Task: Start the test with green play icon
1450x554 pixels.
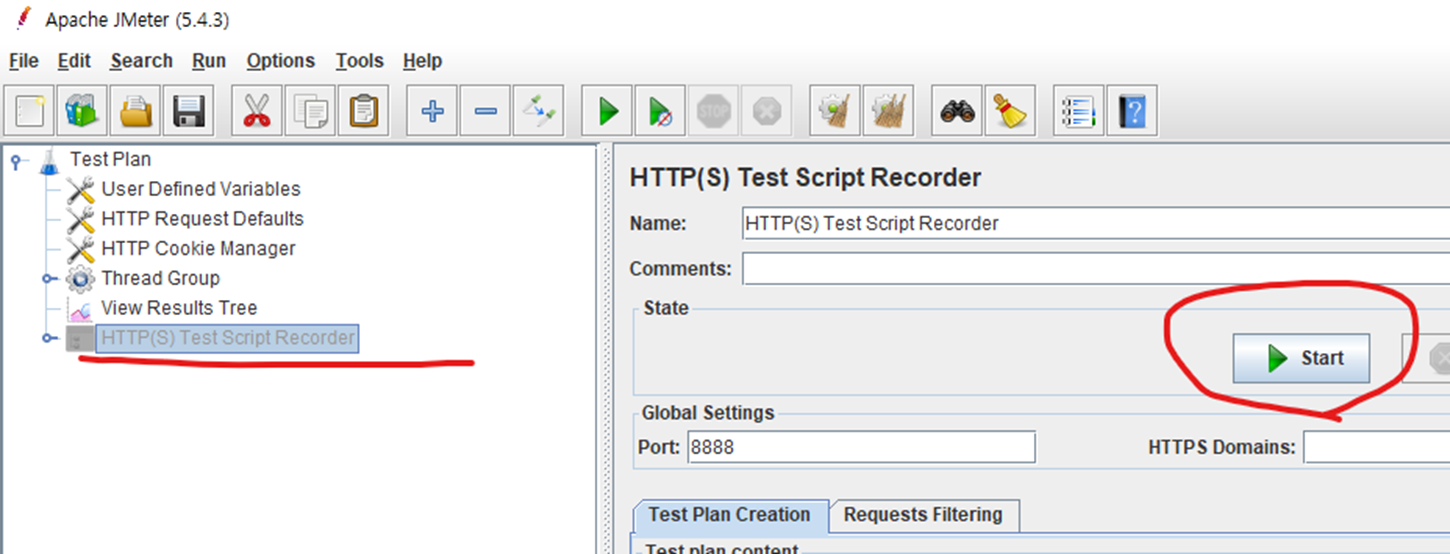Action: (607, 110)
